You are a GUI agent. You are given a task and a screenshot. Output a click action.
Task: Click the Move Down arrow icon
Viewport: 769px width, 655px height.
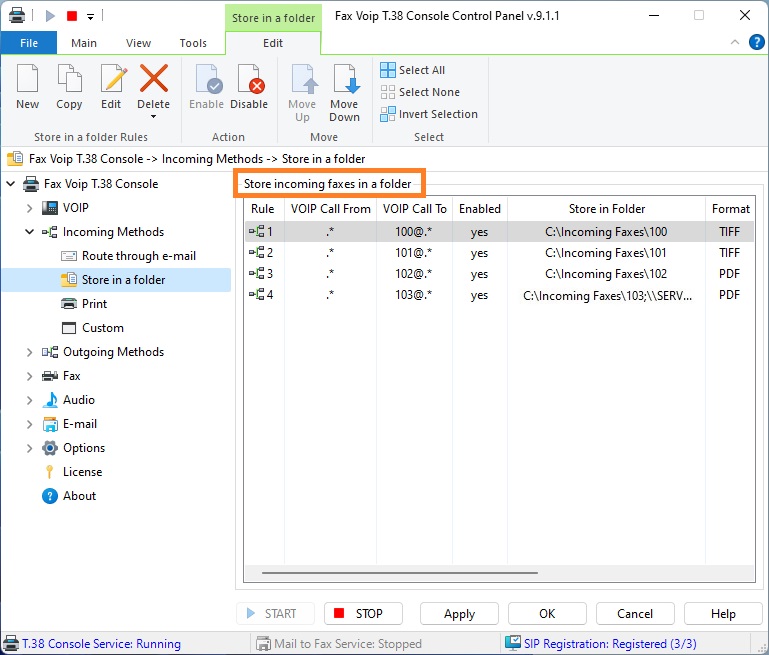pos(346,78)
